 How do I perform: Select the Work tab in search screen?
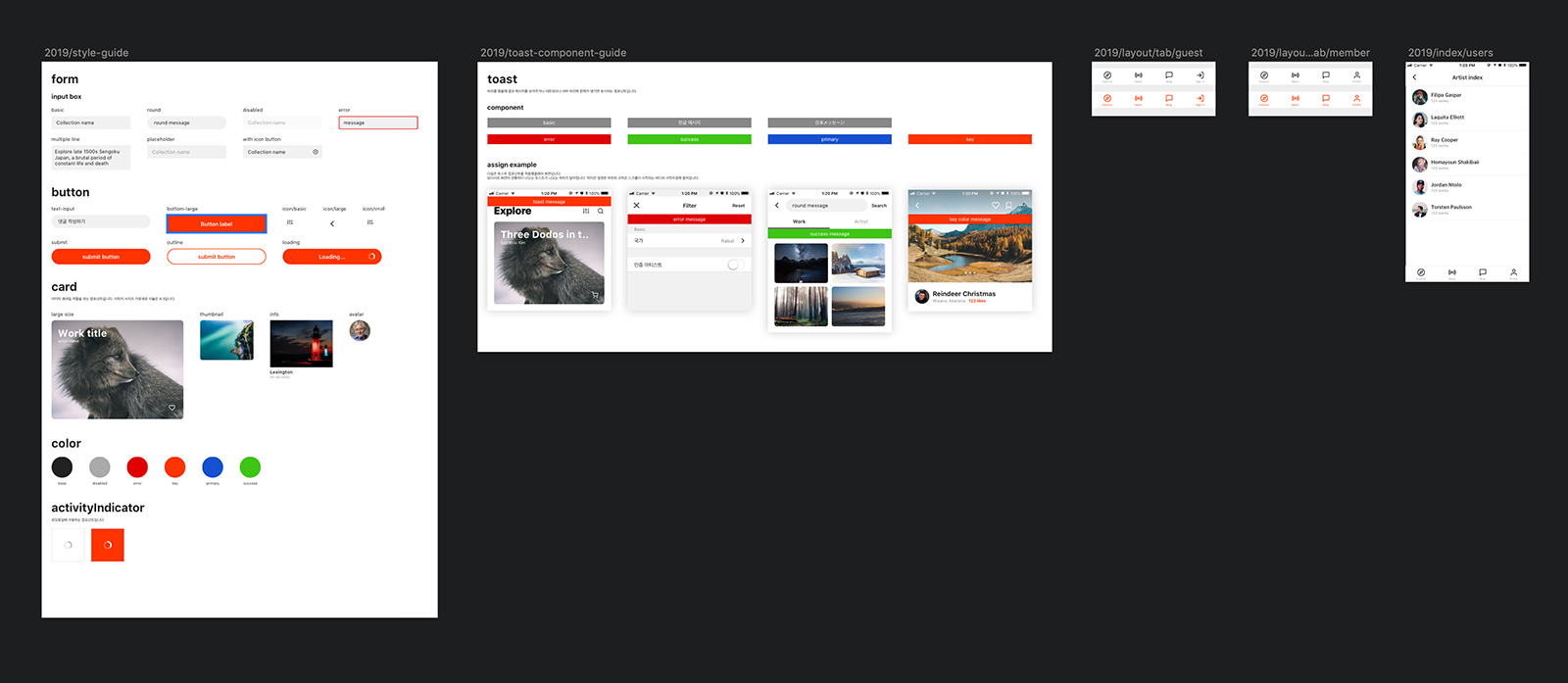coord(799,221)
